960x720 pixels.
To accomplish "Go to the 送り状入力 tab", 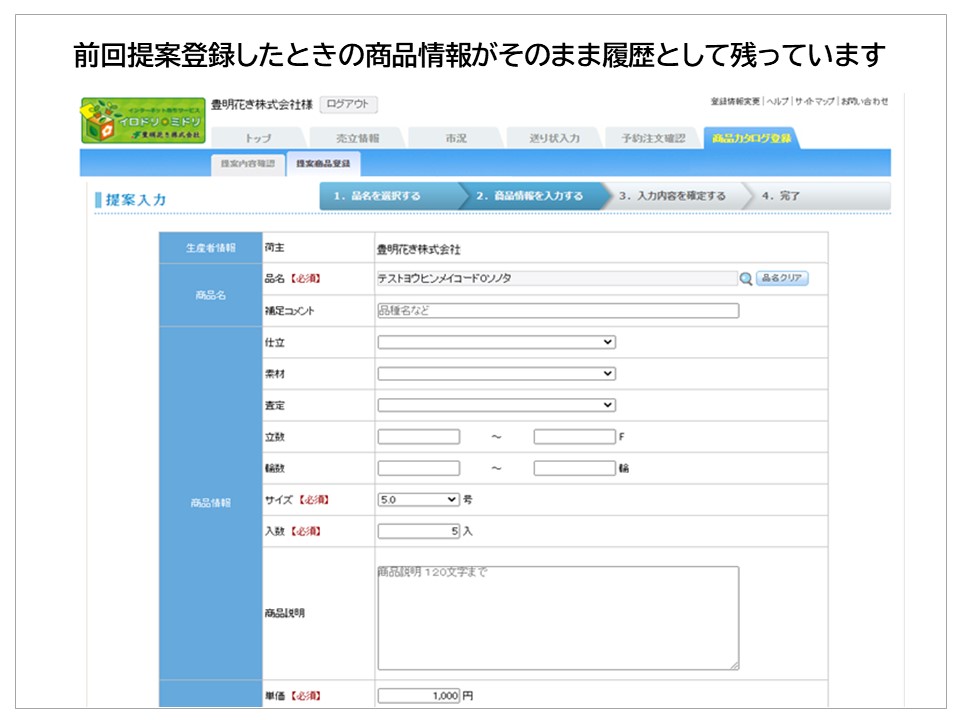I will tap(555, 138).
